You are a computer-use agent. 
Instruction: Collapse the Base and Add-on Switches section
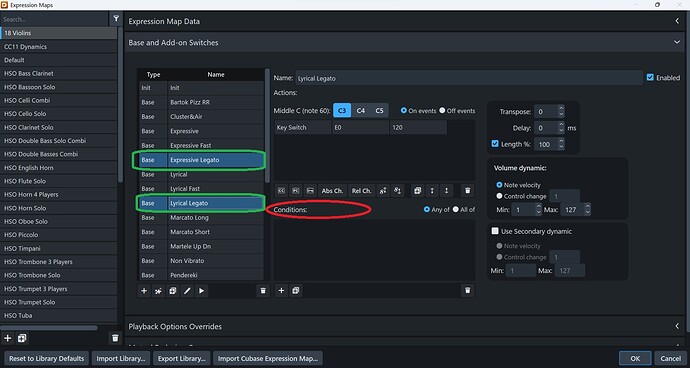(677, 42)
